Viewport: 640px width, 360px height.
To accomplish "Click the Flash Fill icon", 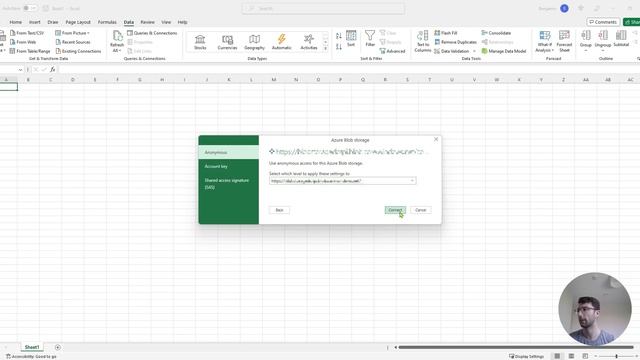I will click(437, 33).
